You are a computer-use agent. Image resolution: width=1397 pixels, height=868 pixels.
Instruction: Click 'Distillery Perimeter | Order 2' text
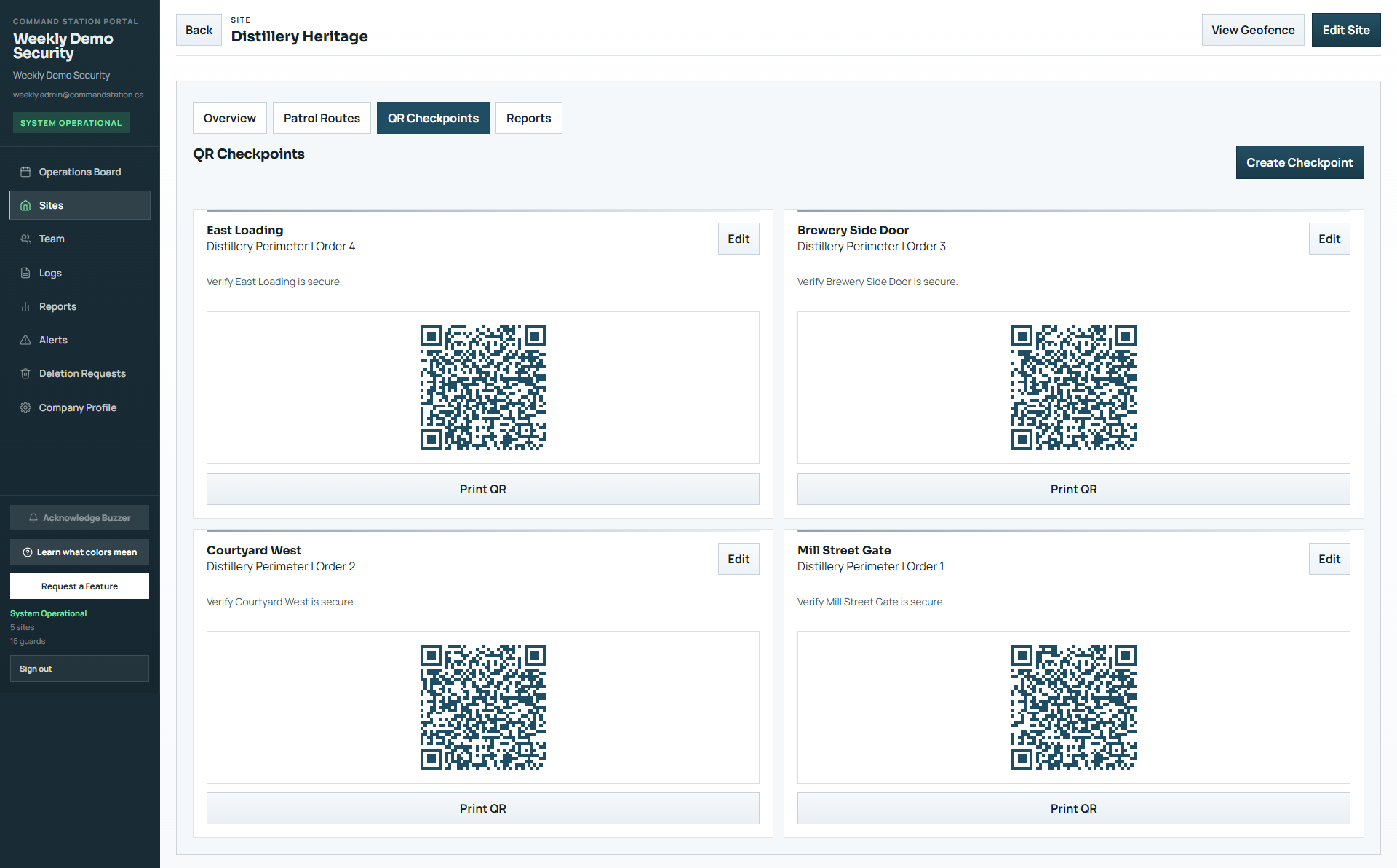281,567
